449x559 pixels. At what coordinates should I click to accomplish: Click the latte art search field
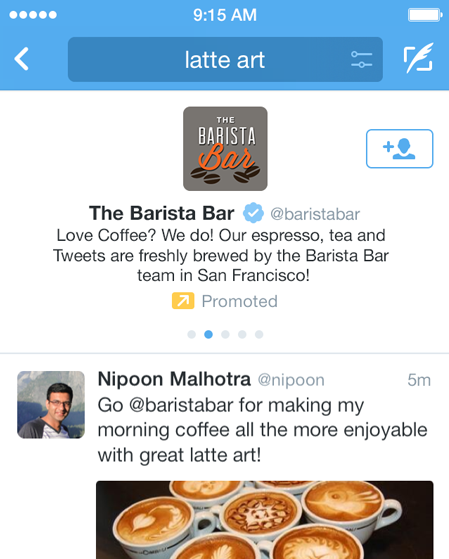point(225,59)
